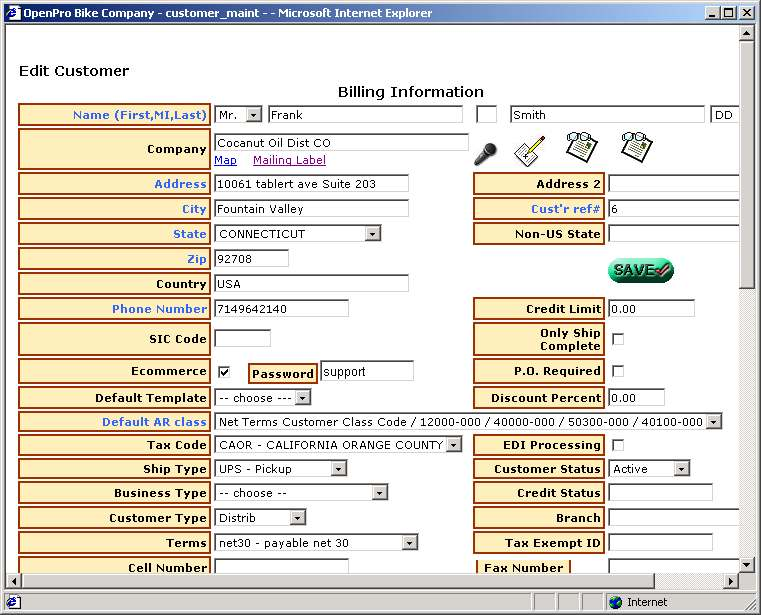Enable the Only Ship Complete checkbox
761x615 pixels.
point(618,339)
